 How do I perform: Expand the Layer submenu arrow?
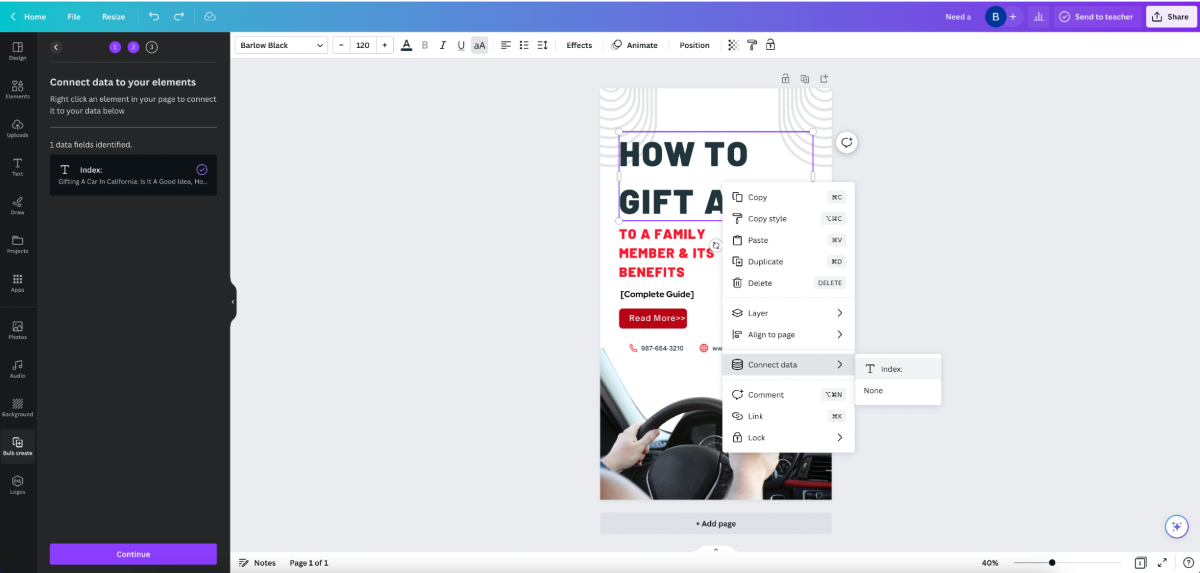click(840, 313)
